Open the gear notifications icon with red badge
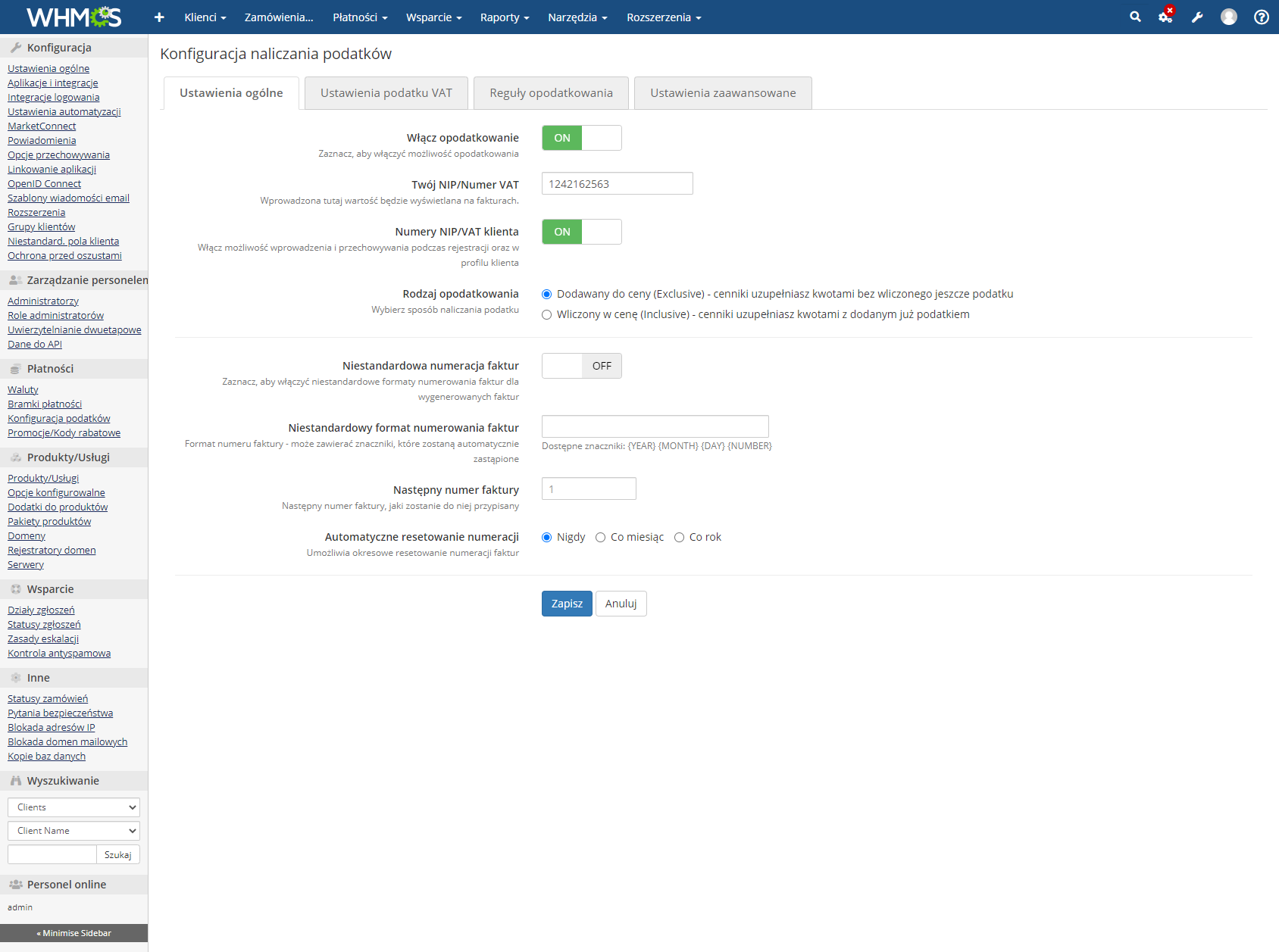Screen dimensions: 1279x952 pyautogui.click(x=1165, y=17)
